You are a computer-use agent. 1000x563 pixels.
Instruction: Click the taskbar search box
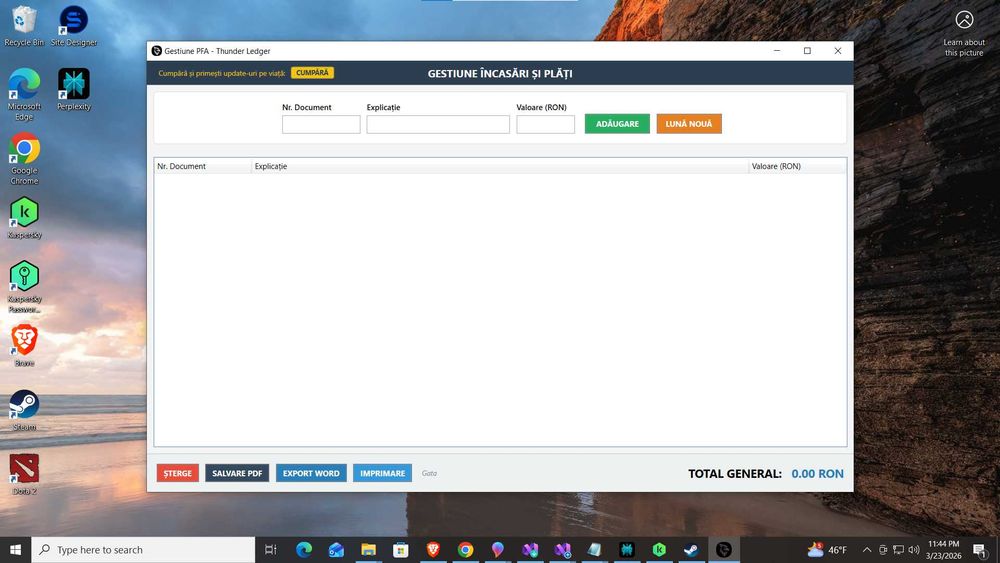click(143, 550)
